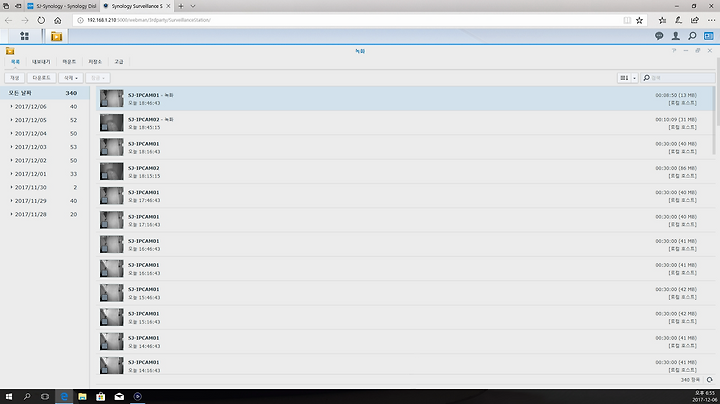Open DSM notifications speech bubble icon
Viewport: 720px width, 404px height.
(x=659, y=36)
